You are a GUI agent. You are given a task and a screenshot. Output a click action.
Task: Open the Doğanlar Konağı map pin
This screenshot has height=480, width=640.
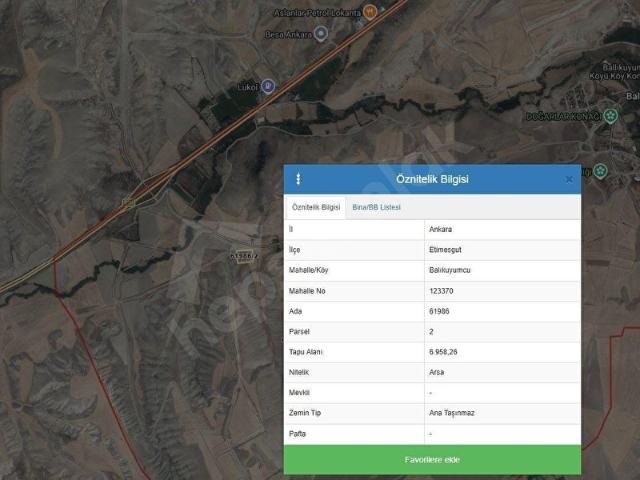[611, 116]
